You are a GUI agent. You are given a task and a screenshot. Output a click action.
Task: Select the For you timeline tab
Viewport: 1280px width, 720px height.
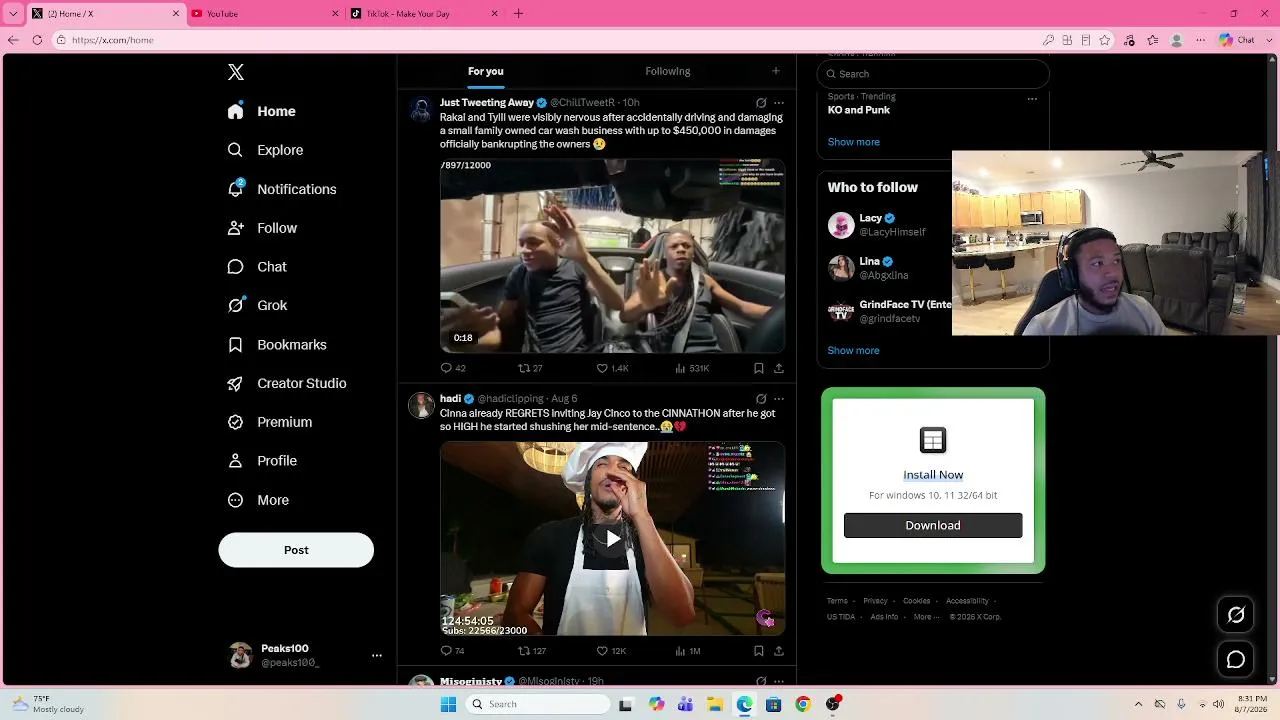486,71
